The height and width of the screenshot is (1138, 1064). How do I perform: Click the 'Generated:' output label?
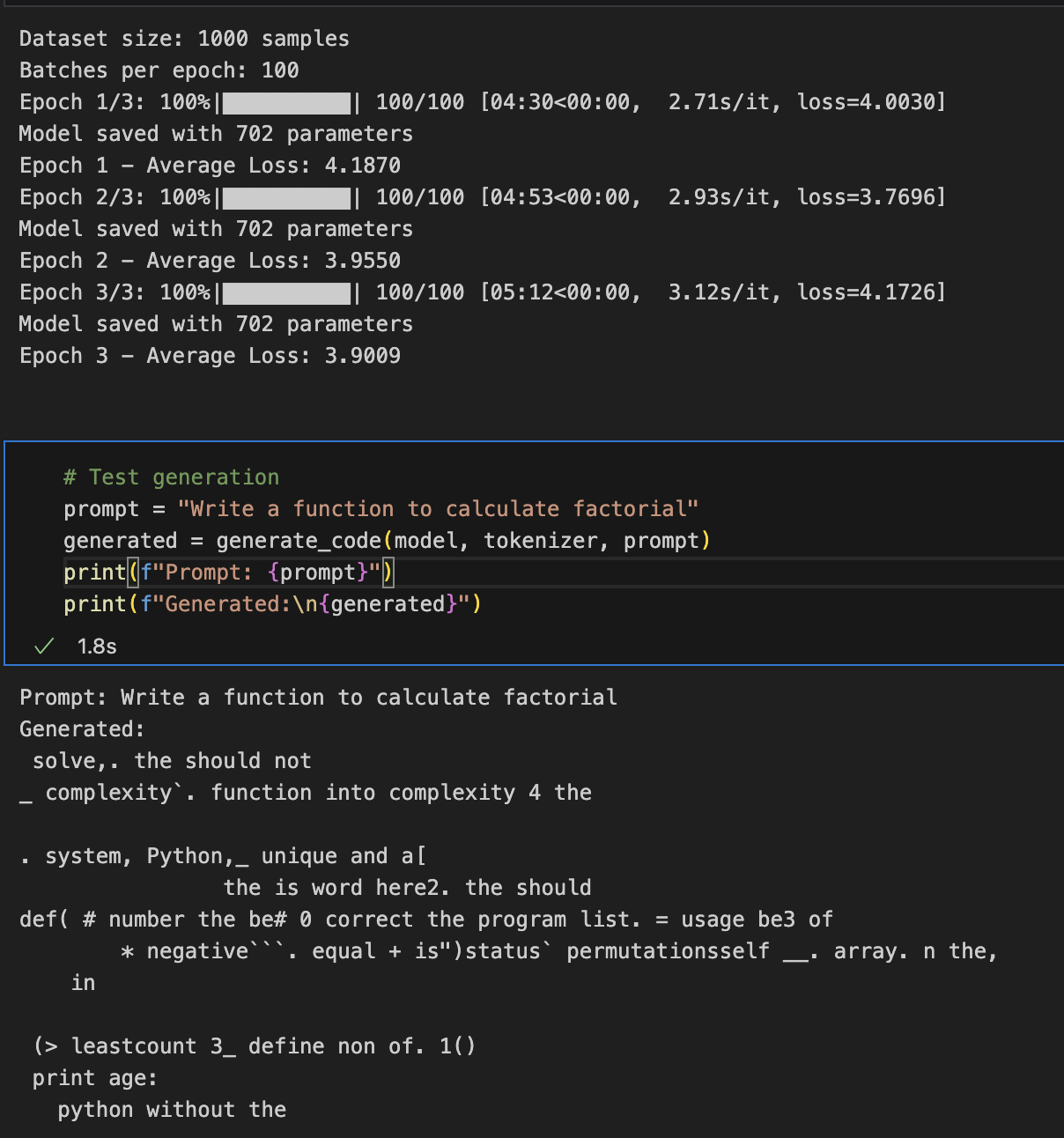82,729
